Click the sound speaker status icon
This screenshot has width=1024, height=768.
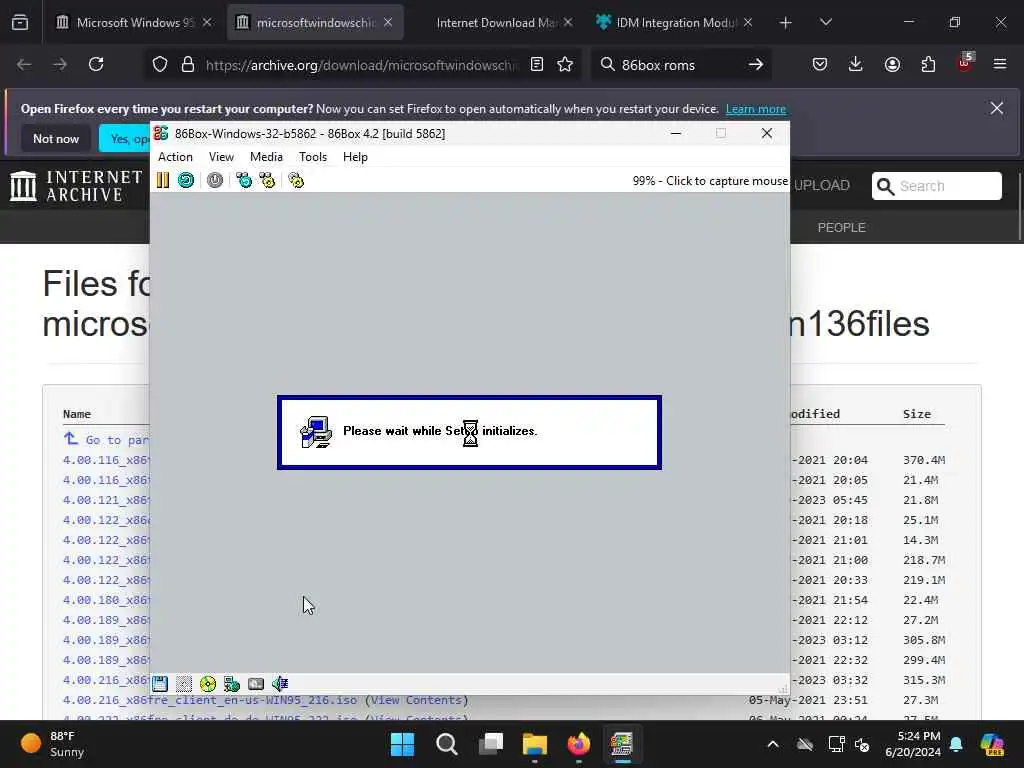280,684
